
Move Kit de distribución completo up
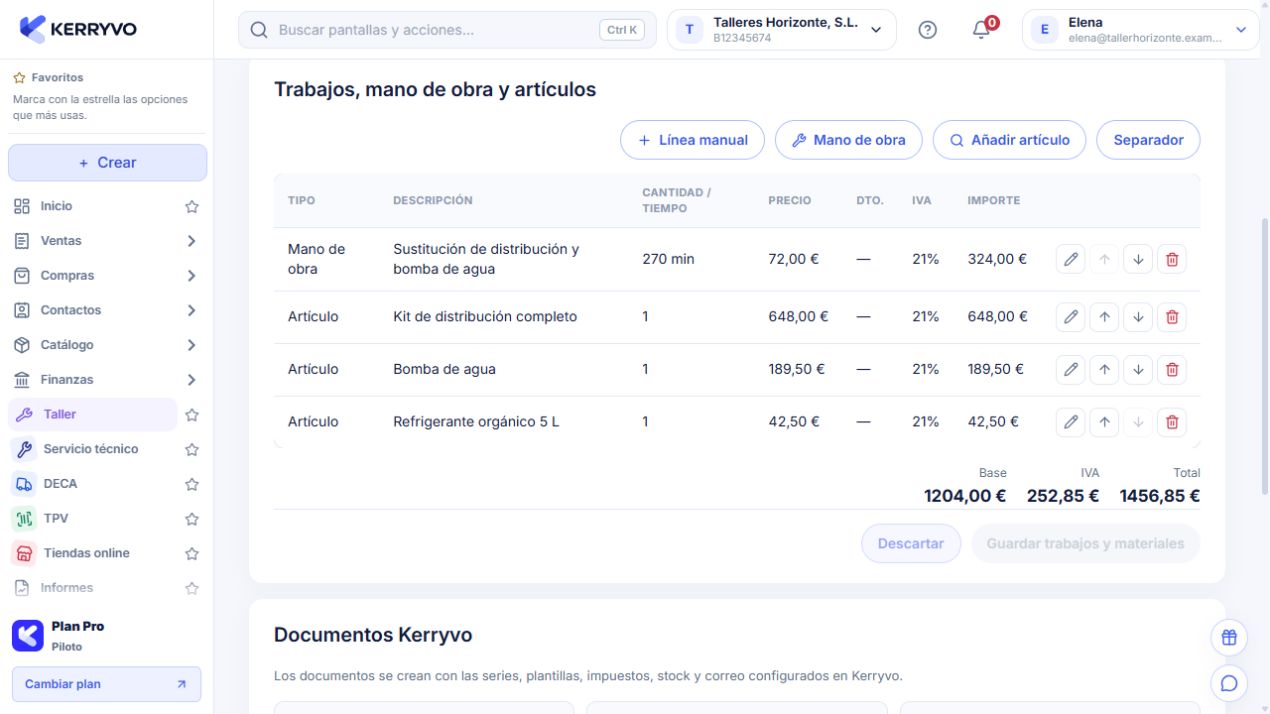coord(1104,317)
